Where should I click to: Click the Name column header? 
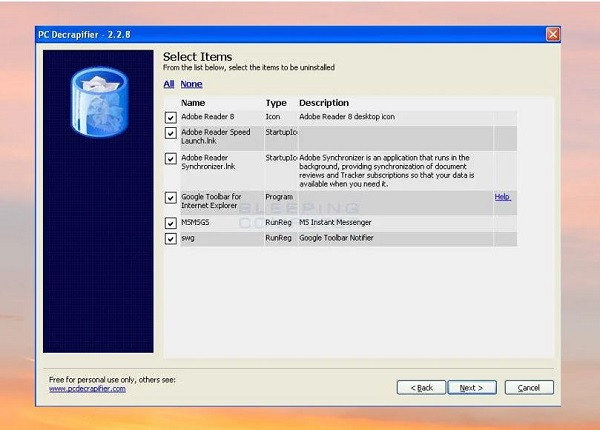click(193, 103)
